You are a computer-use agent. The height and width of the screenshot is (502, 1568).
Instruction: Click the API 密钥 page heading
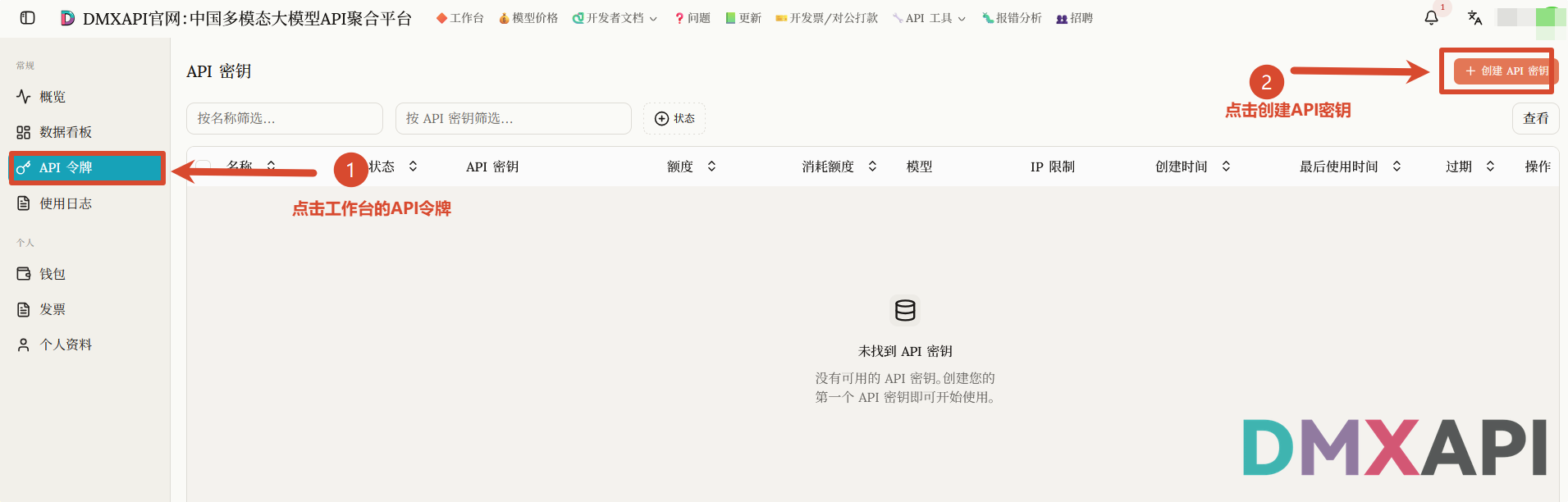point(219,71)
